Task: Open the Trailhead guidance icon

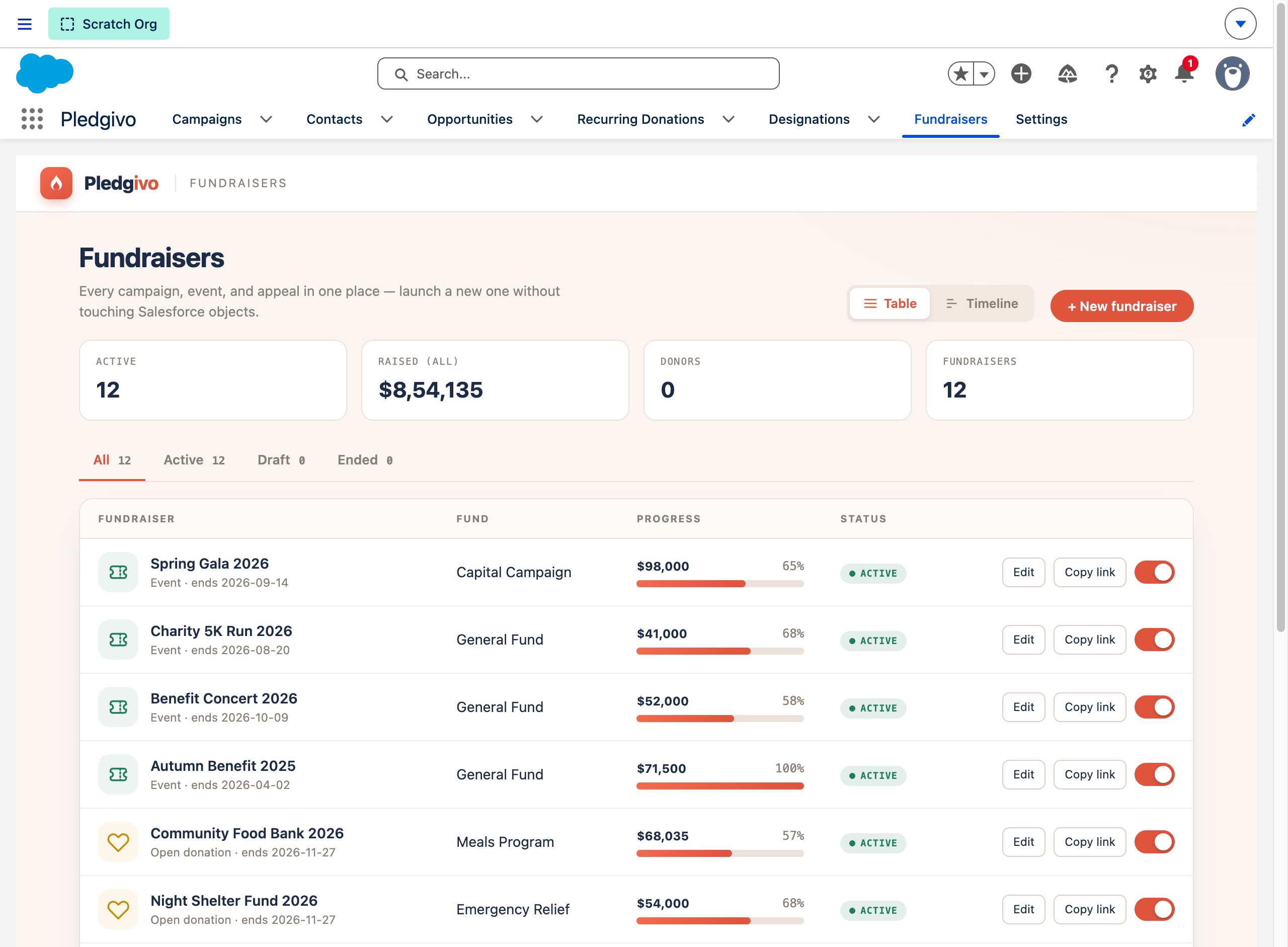Action: click(x=1067, y=73)
